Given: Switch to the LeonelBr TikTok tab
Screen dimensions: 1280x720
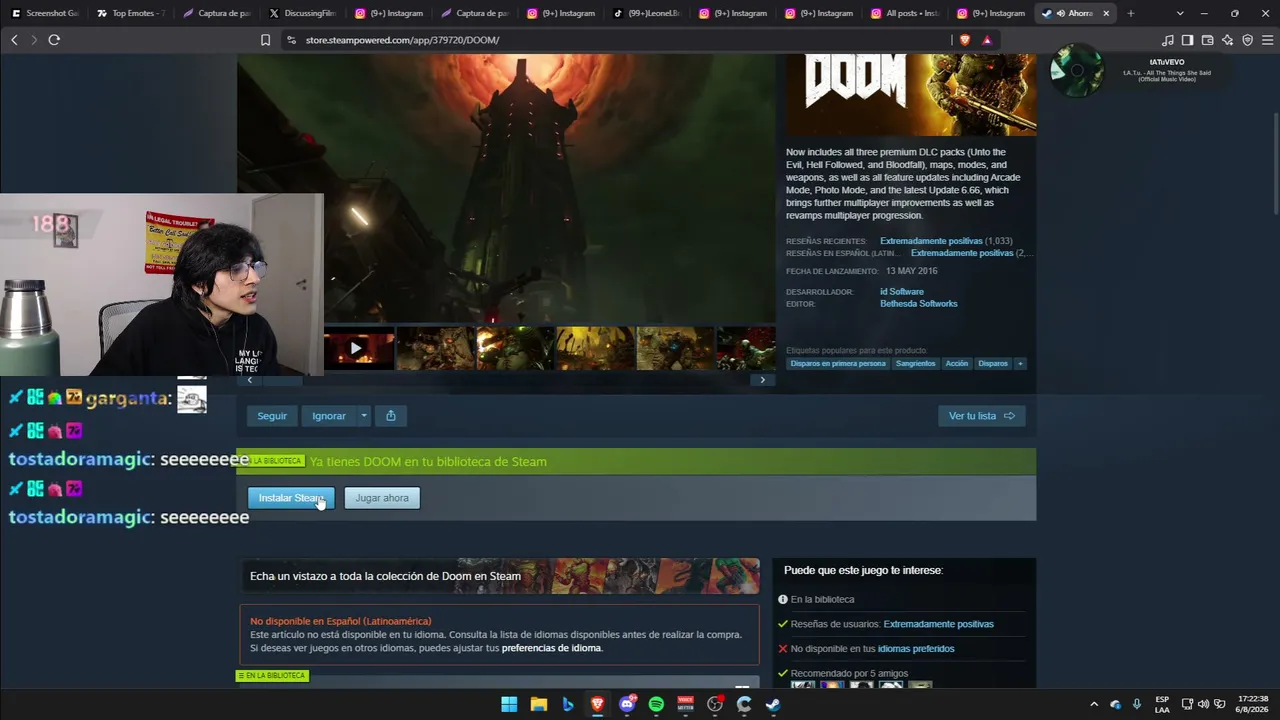Looking at the screenshot, I should pyautogui.click(x=646, y=13).
